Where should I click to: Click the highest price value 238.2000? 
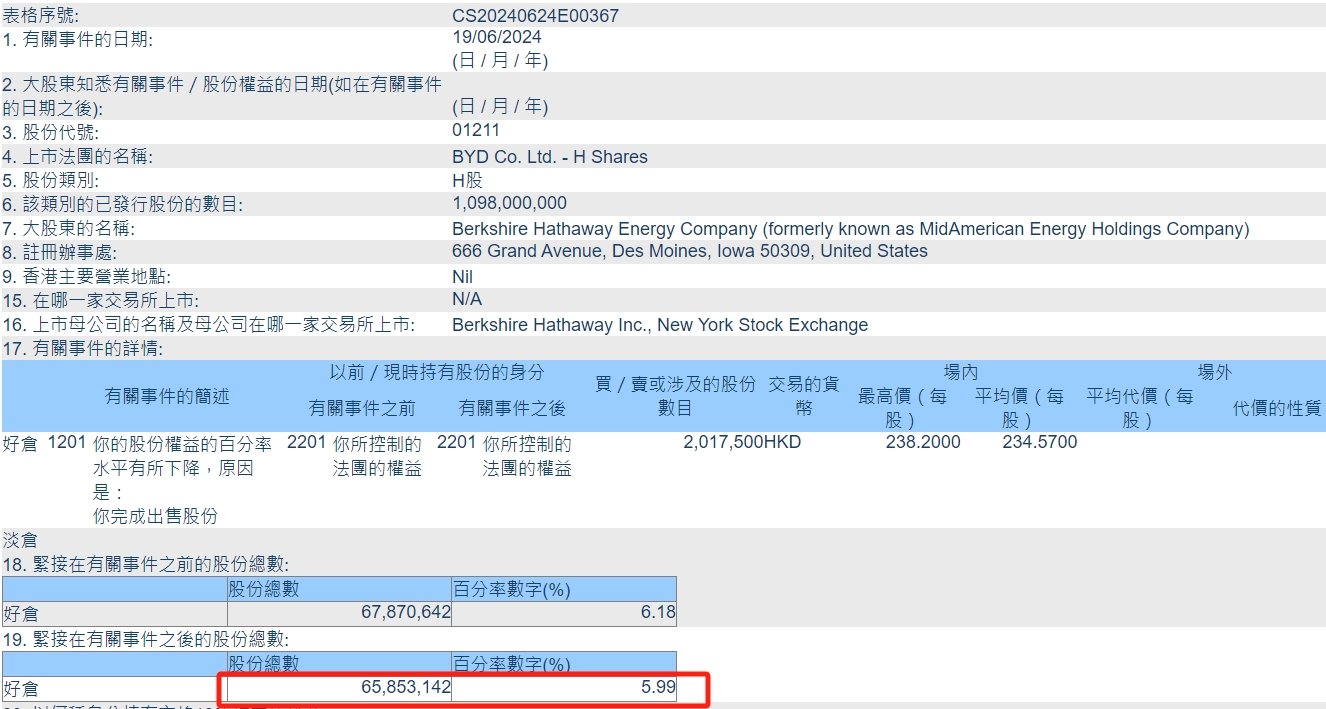(922, 442)
